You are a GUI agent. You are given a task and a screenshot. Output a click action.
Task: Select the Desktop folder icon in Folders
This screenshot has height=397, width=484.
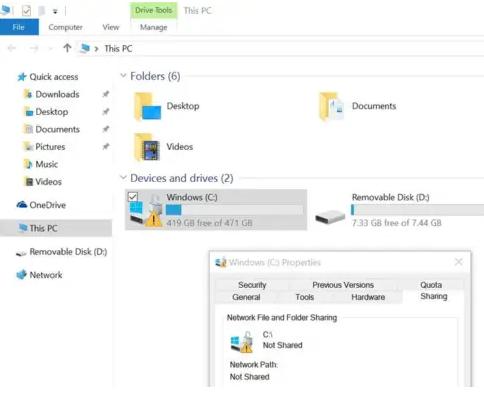point(148,106)
